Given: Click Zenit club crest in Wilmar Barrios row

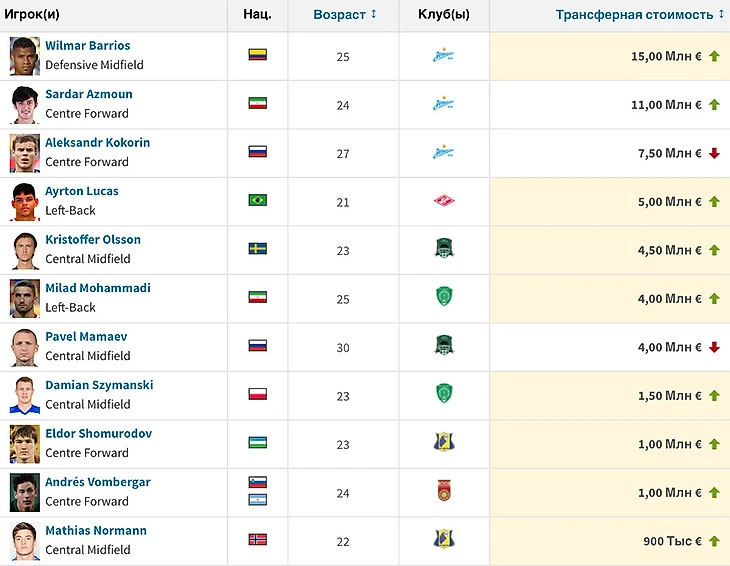Looking at the screenshot, I should (444, 56).
